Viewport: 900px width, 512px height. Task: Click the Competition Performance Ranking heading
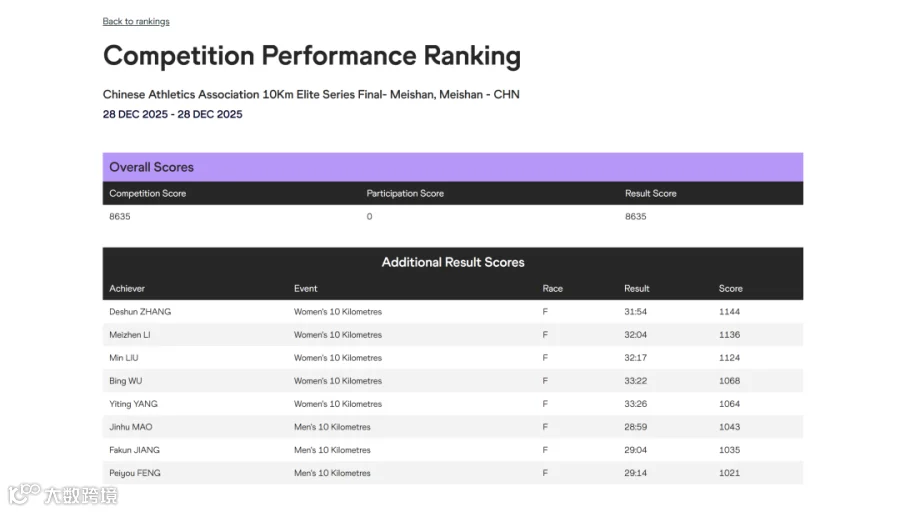[312, 56]
